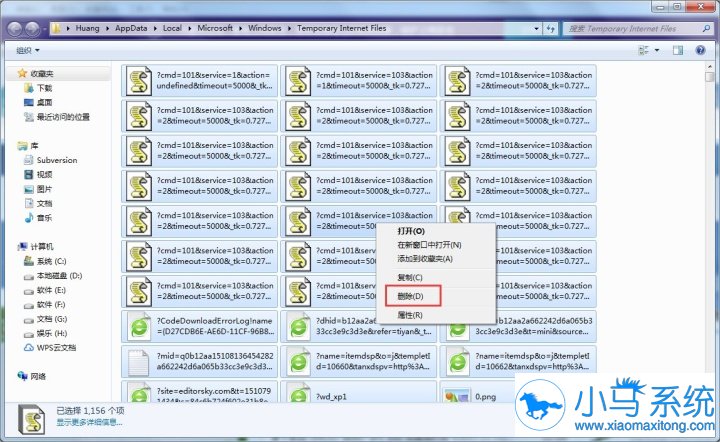Screen dimensions: 720x442
Task: Select the ?name=itemdsp file with templetId=10662
Action: click(518, 362)
